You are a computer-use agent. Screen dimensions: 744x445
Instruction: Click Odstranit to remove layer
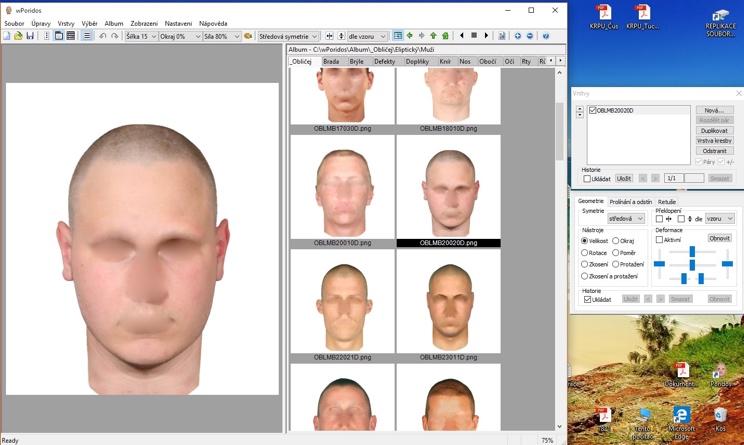tap(715, 151)
